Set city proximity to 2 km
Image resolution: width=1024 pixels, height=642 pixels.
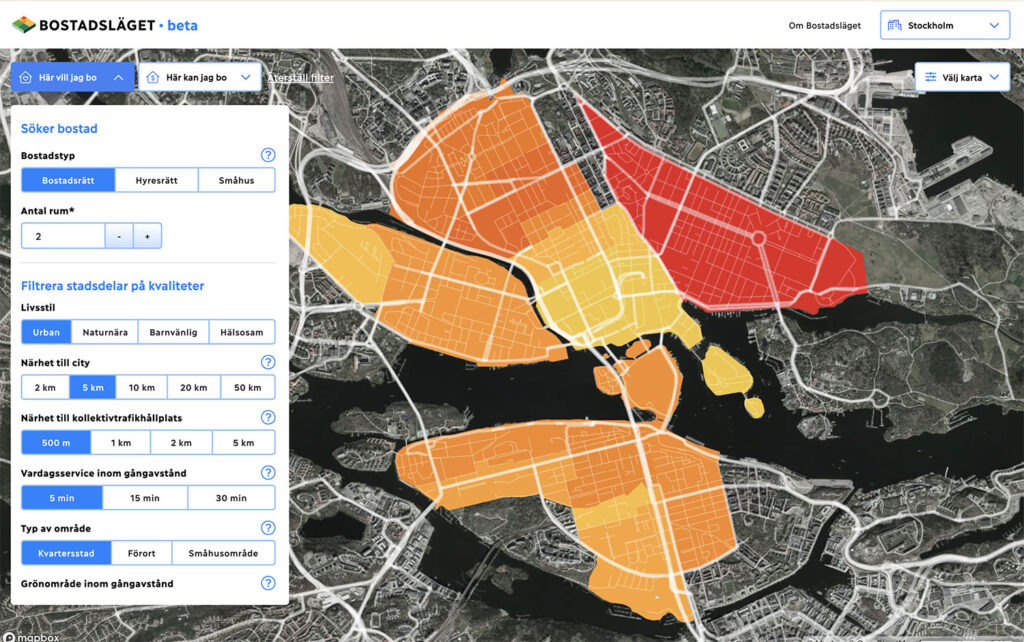(x=45, y=387)
